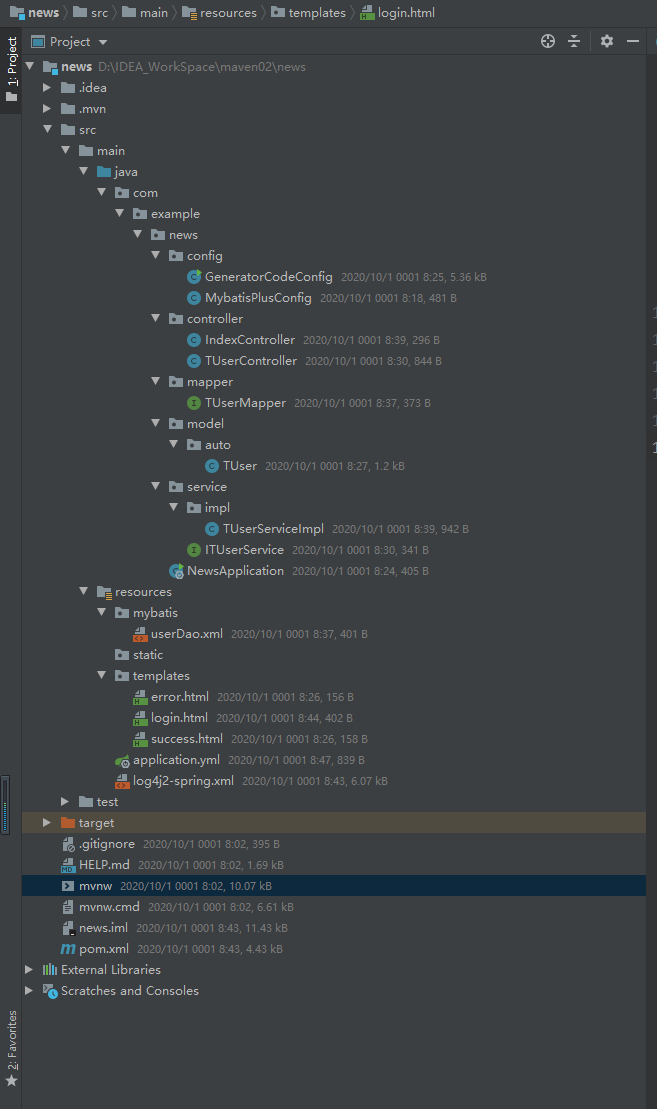Screen dimensions: 657x1109
Task: Collapse the news project root node
Action: tap(30, 66)
